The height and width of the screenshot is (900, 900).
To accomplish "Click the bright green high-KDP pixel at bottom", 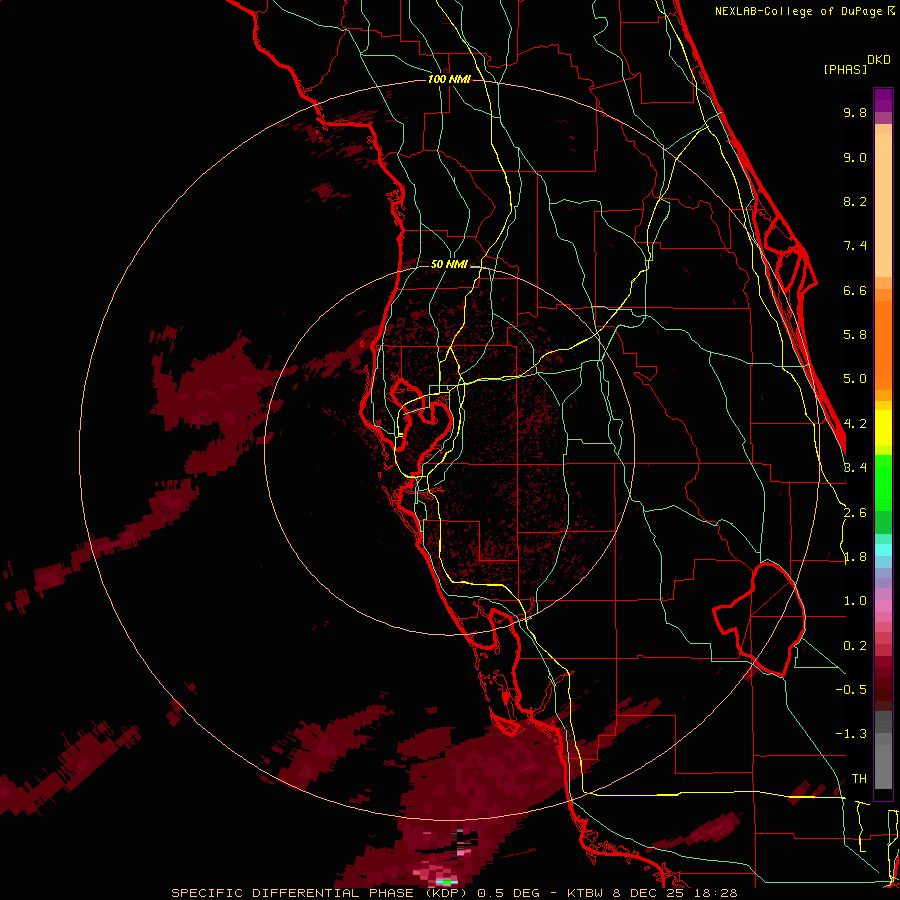I will click(447, 882).
